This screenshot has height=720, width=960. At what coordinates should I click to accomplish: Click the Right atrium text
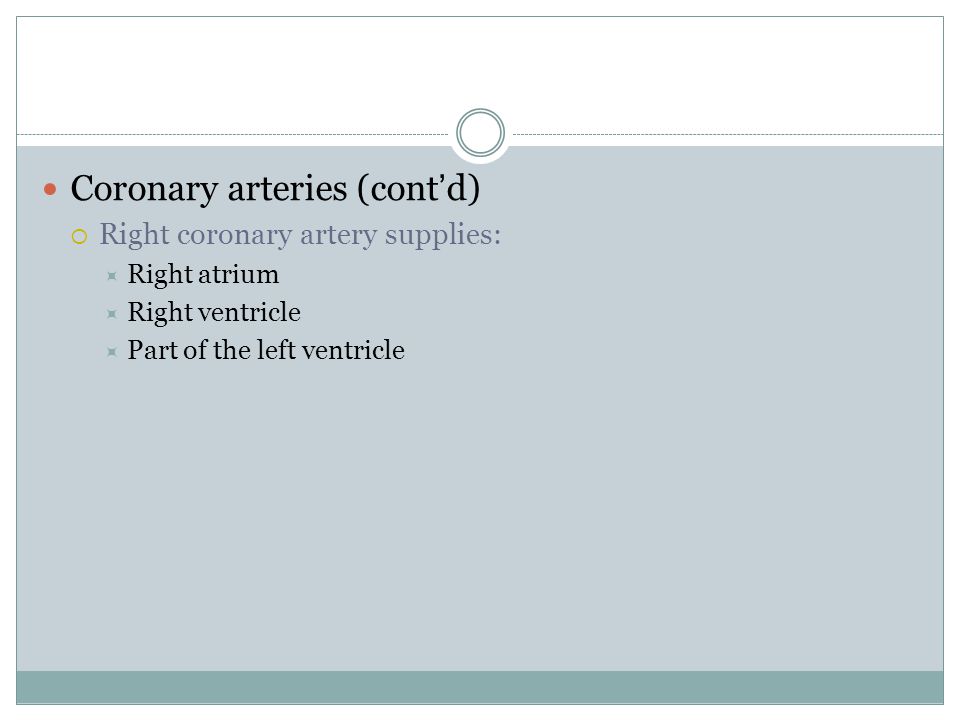coord(203,274)
